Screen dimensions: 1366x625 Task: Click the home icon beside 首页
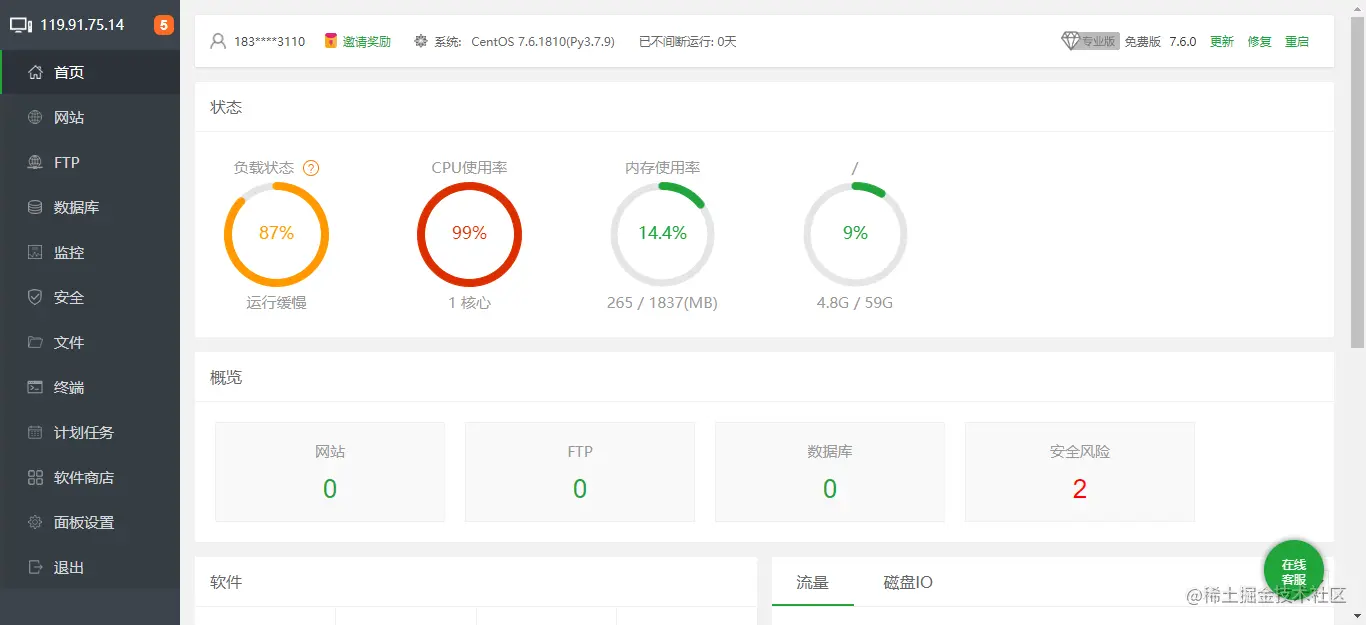click(x=35, y=72)
